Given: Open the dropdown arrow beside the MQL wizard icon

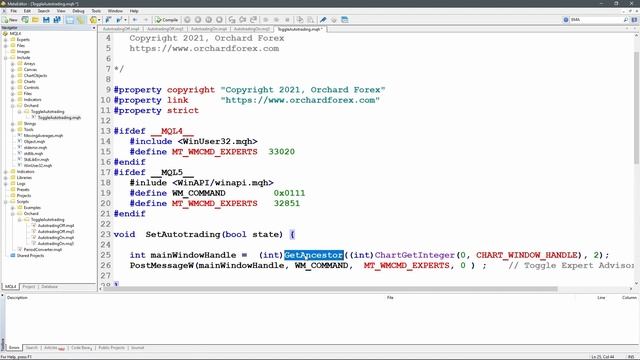Looking at the screenshot, I should 99,20.
